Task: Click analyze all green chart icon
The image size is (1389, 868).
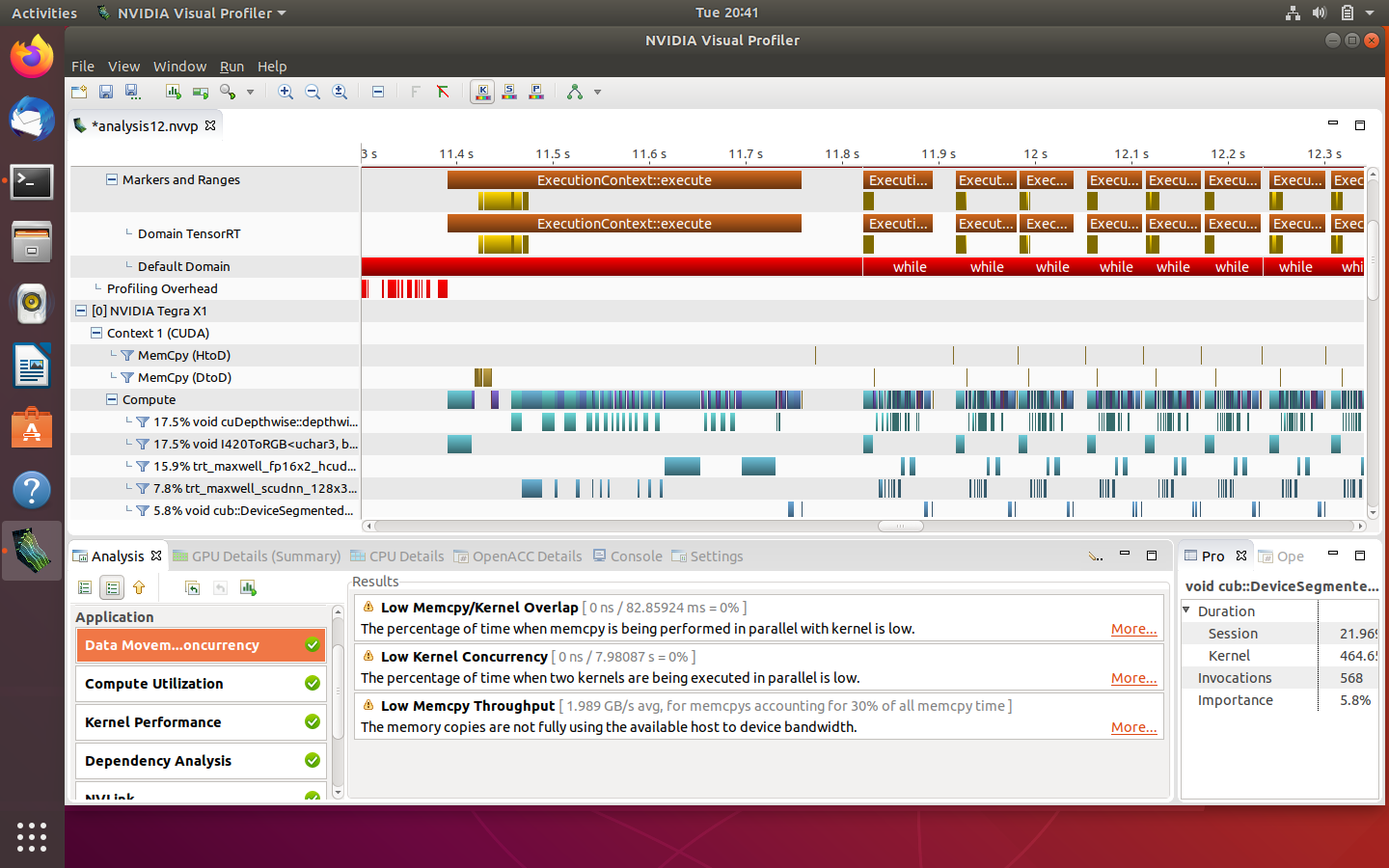Action: [x=248, y=587]
